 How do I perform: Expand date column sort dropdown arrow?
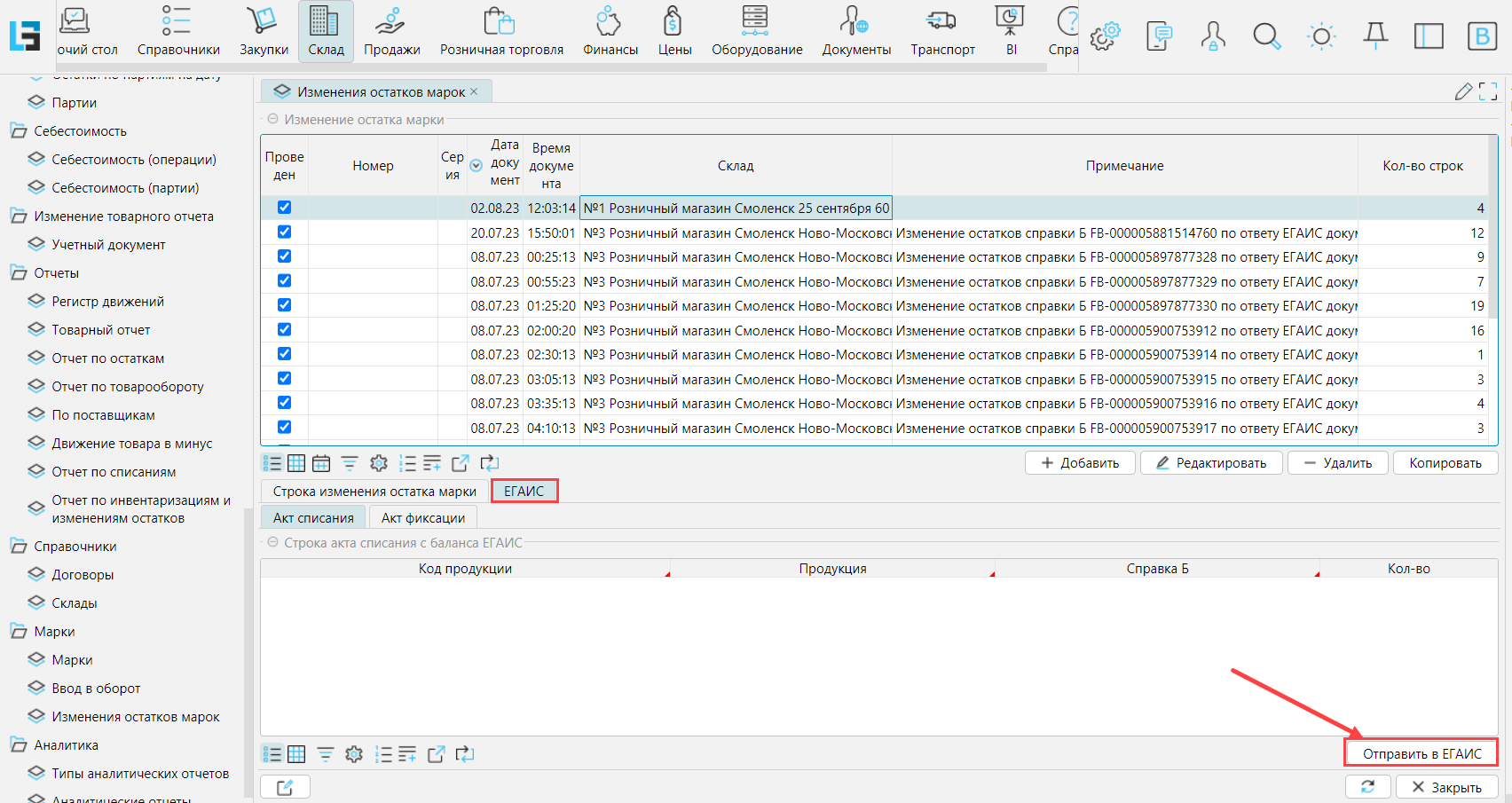(x=476, y=166)
